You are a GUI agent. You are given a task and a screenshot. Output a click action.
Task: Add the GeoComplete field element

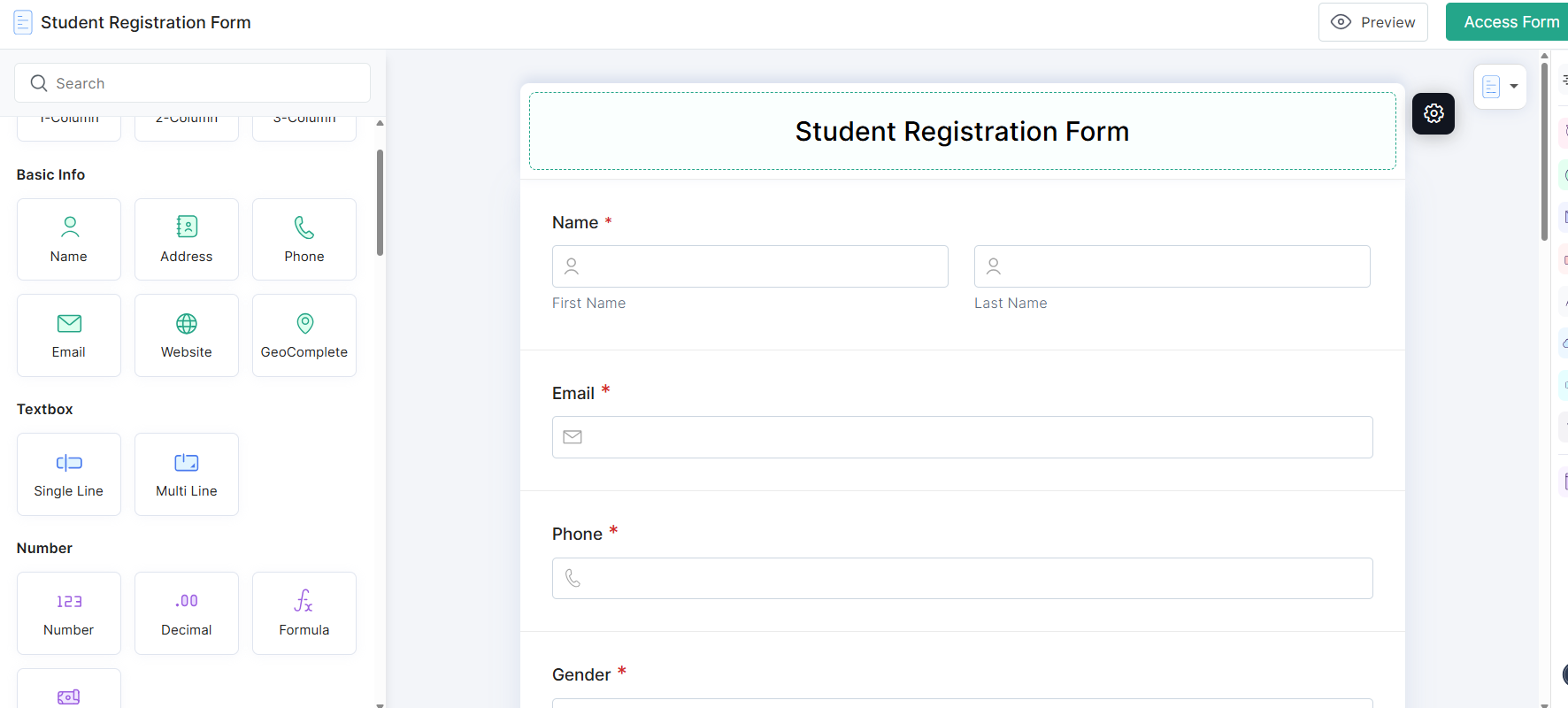pyautogui.click(x=304, y=335)
